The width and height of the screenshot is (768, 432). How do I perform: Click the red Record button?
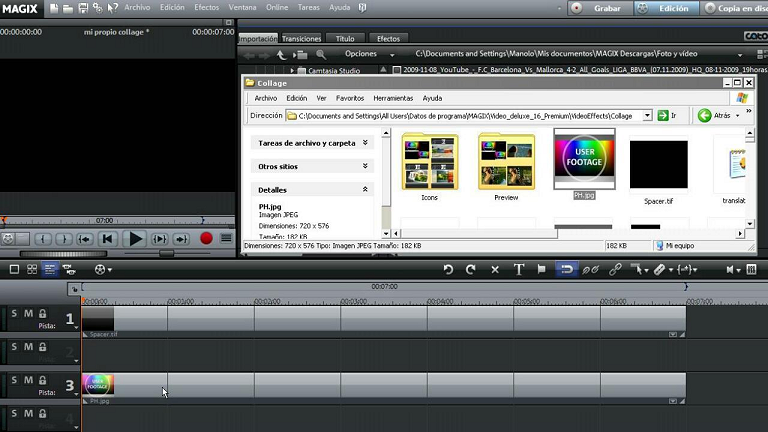point(206,239)
